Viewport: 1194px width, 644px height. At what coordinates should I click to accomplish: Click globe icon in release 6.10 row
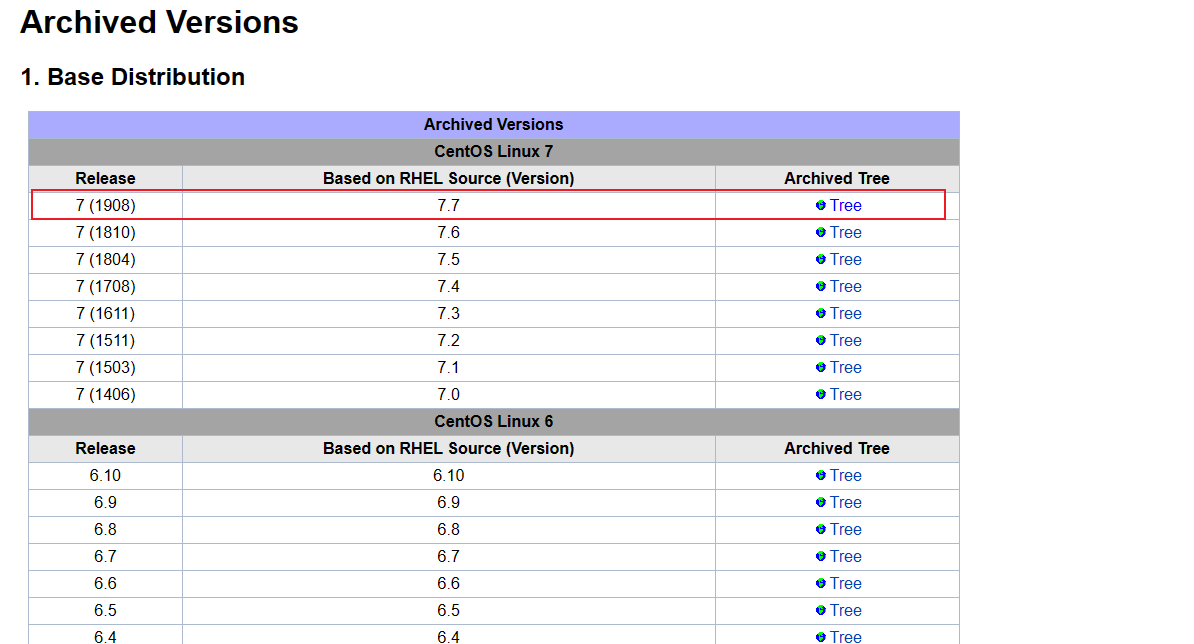[x=820, y=476]
